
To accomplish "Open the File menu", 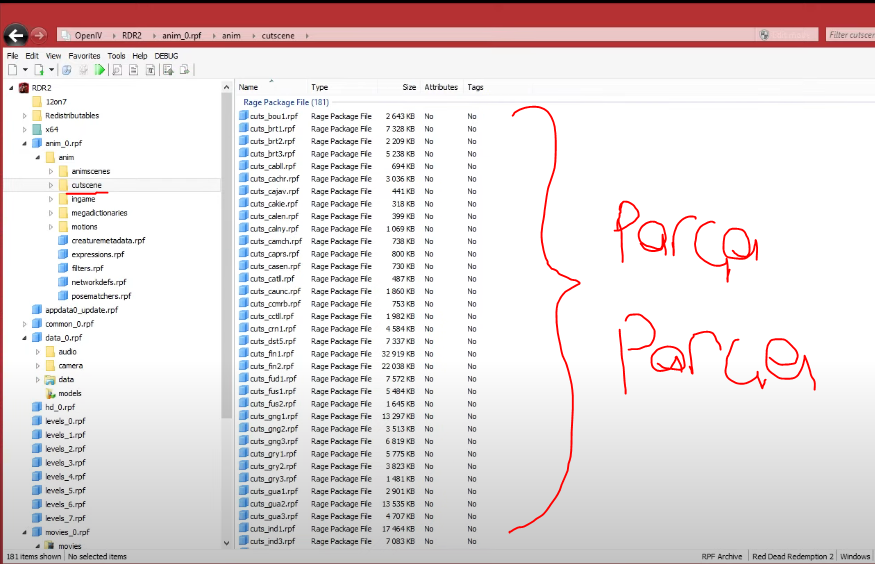I will [12, 56].
